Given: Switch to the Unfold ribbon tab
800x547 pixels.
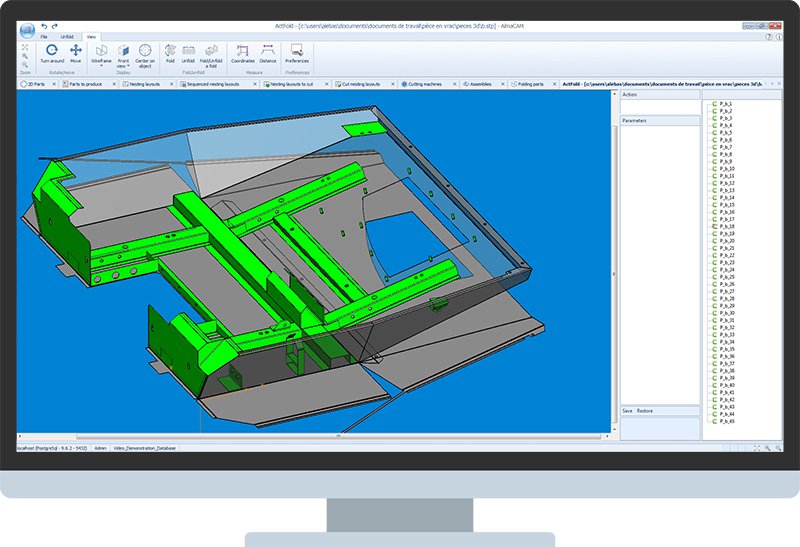Looking at the screenshot, I should tap(68, 36).
